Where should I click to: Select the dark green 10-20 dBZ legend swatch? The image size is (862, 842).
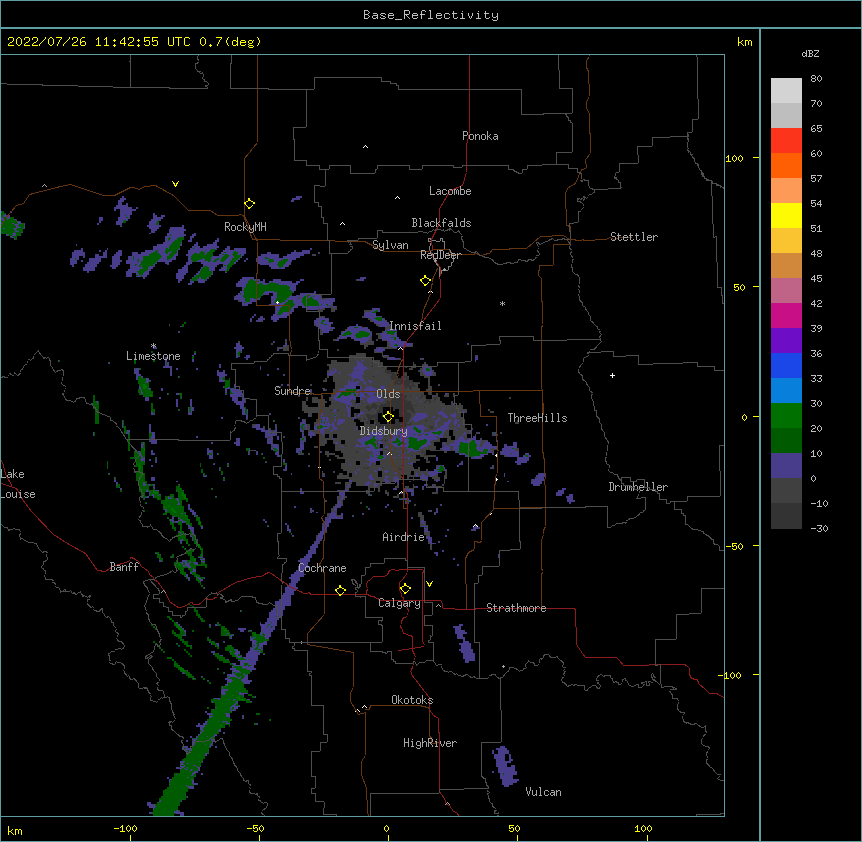click(786, 441)
